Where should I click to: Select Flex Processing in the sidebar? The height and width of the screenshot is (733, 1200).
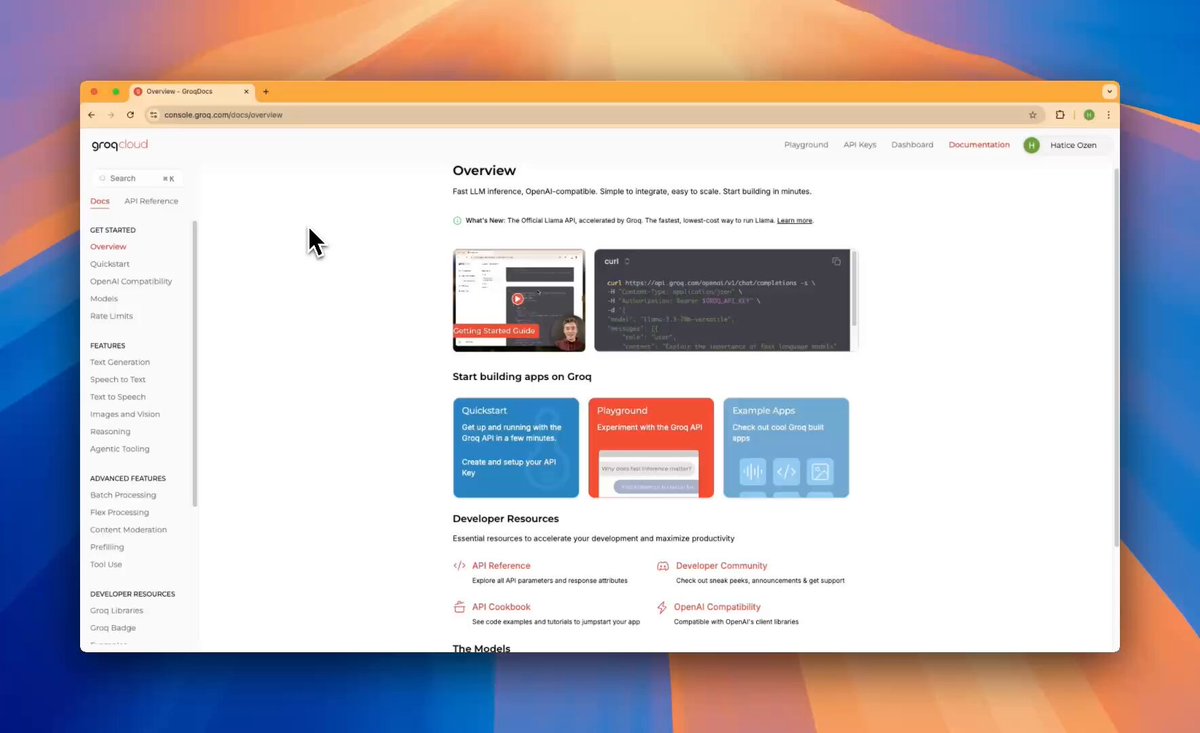click(x=120, y=512)
